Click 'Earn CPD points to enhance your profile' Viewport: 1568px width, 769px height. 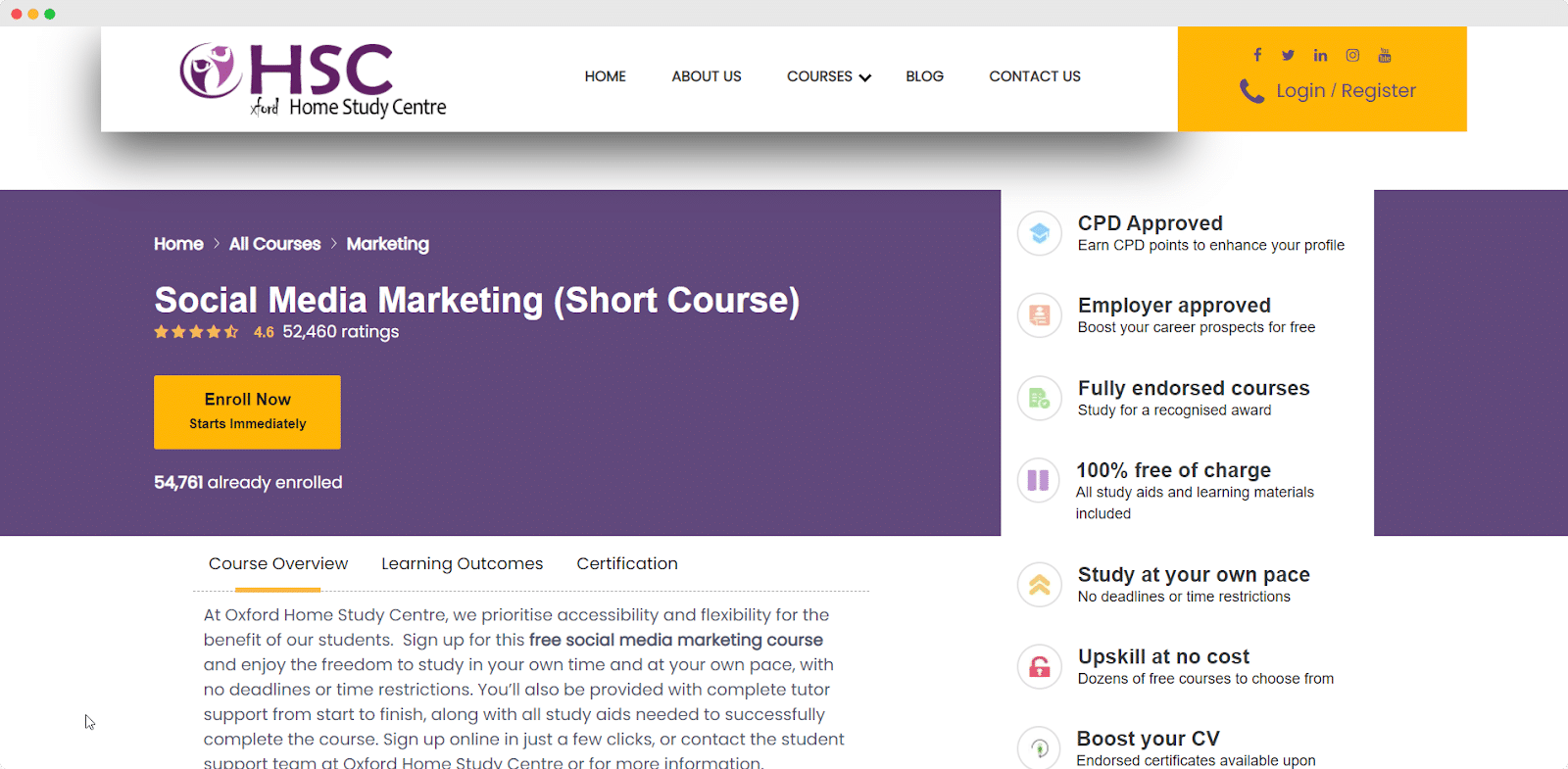pos(1211,246)
